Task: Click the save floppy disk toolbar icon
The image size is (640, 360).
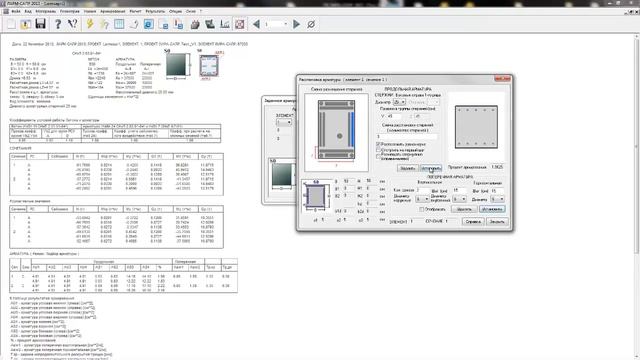Action: [40, 24]
